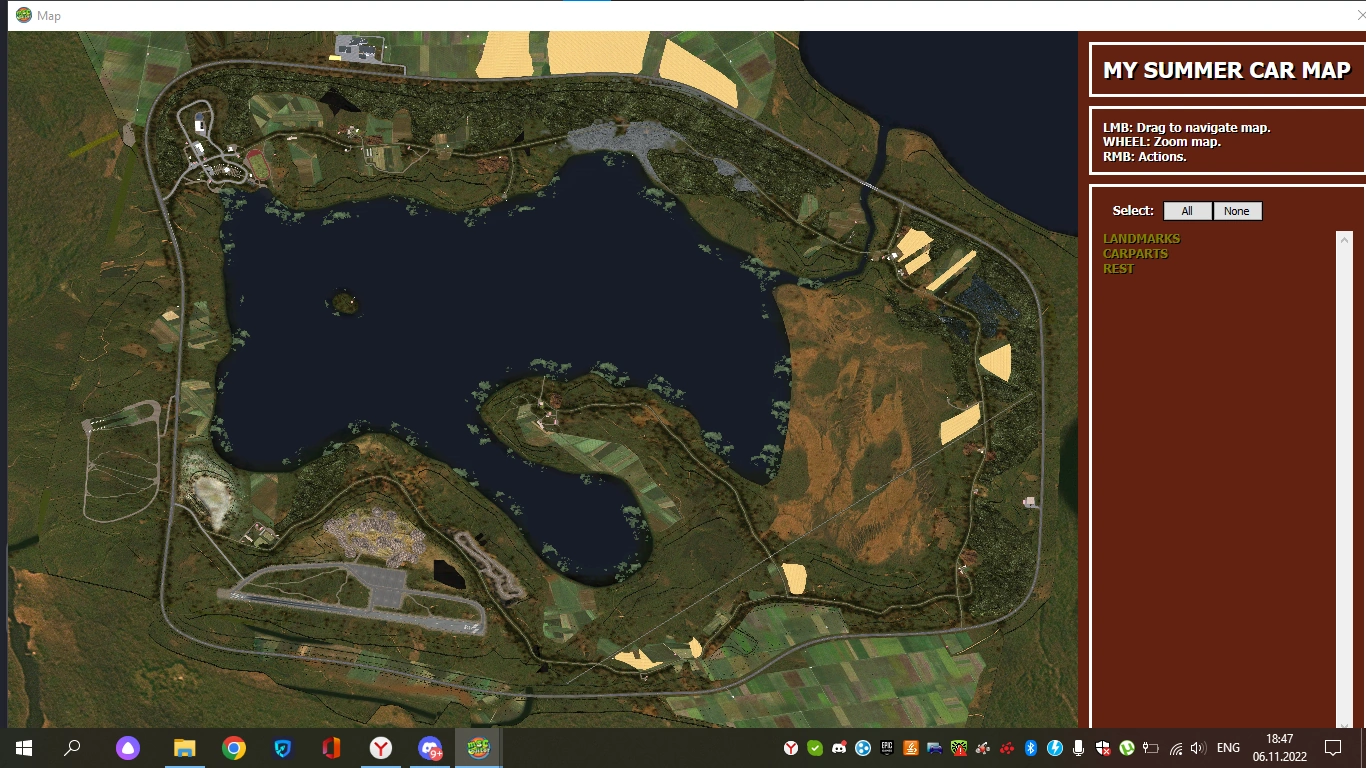The width and height of the screenshot is (1366, 768).
Task: Close the Map window
Action: click(1360, 15)
